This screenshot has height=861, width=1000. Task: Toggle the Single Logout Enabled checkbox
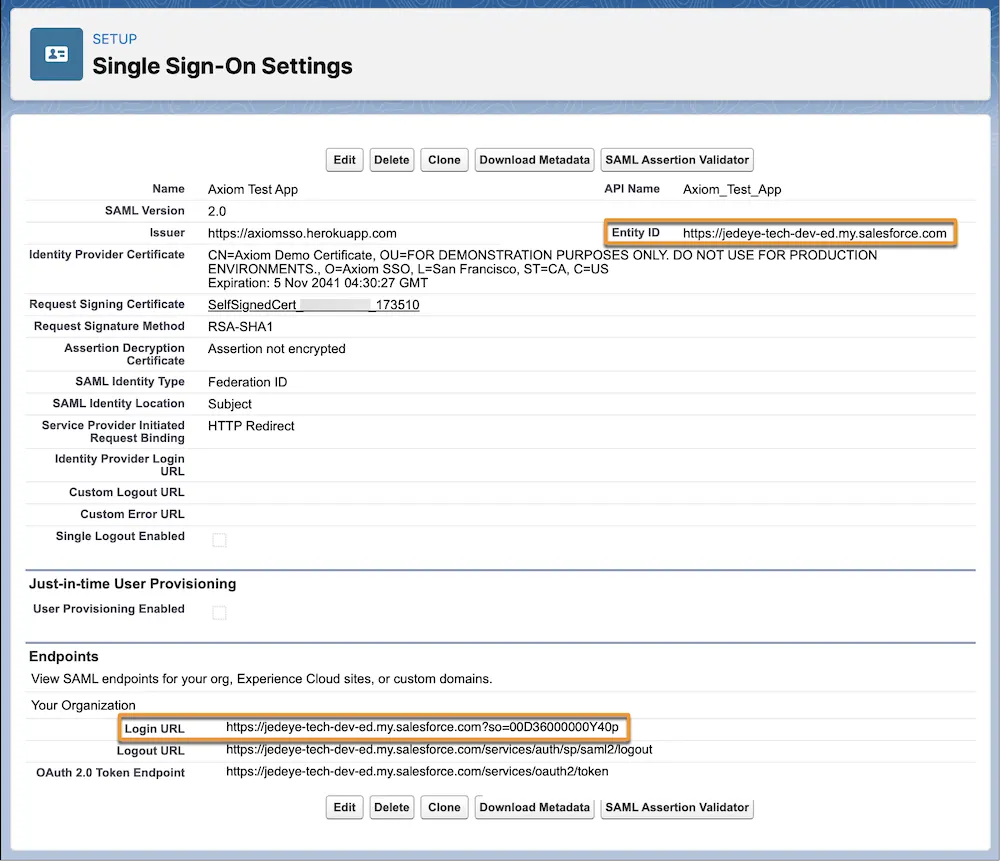pyautogui.click(x=219, y=540)
